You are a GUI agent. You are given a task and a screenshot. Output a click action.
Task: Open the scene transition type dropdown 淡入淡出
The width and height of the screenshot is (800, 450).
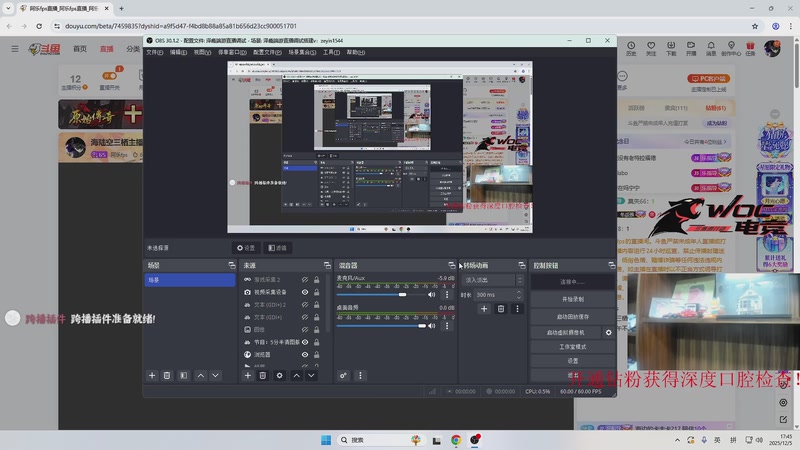tap(492, 280)
